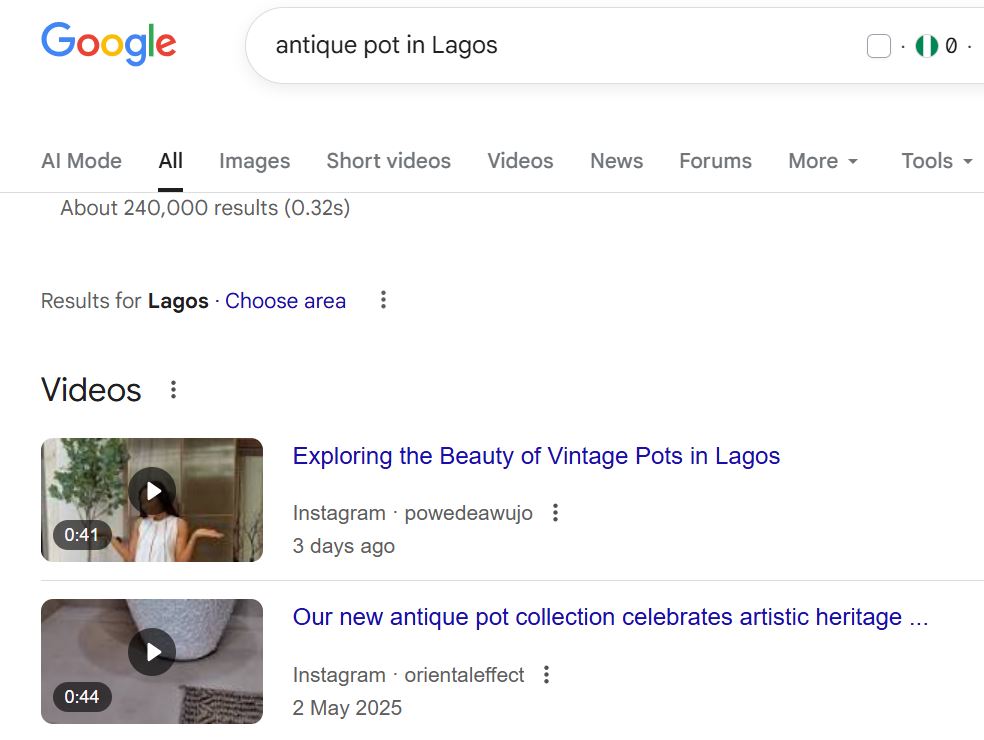Screen dimensions: 984x740
Task: Open 'Our new antique pot collection' link
Action: tap(610, 617)
